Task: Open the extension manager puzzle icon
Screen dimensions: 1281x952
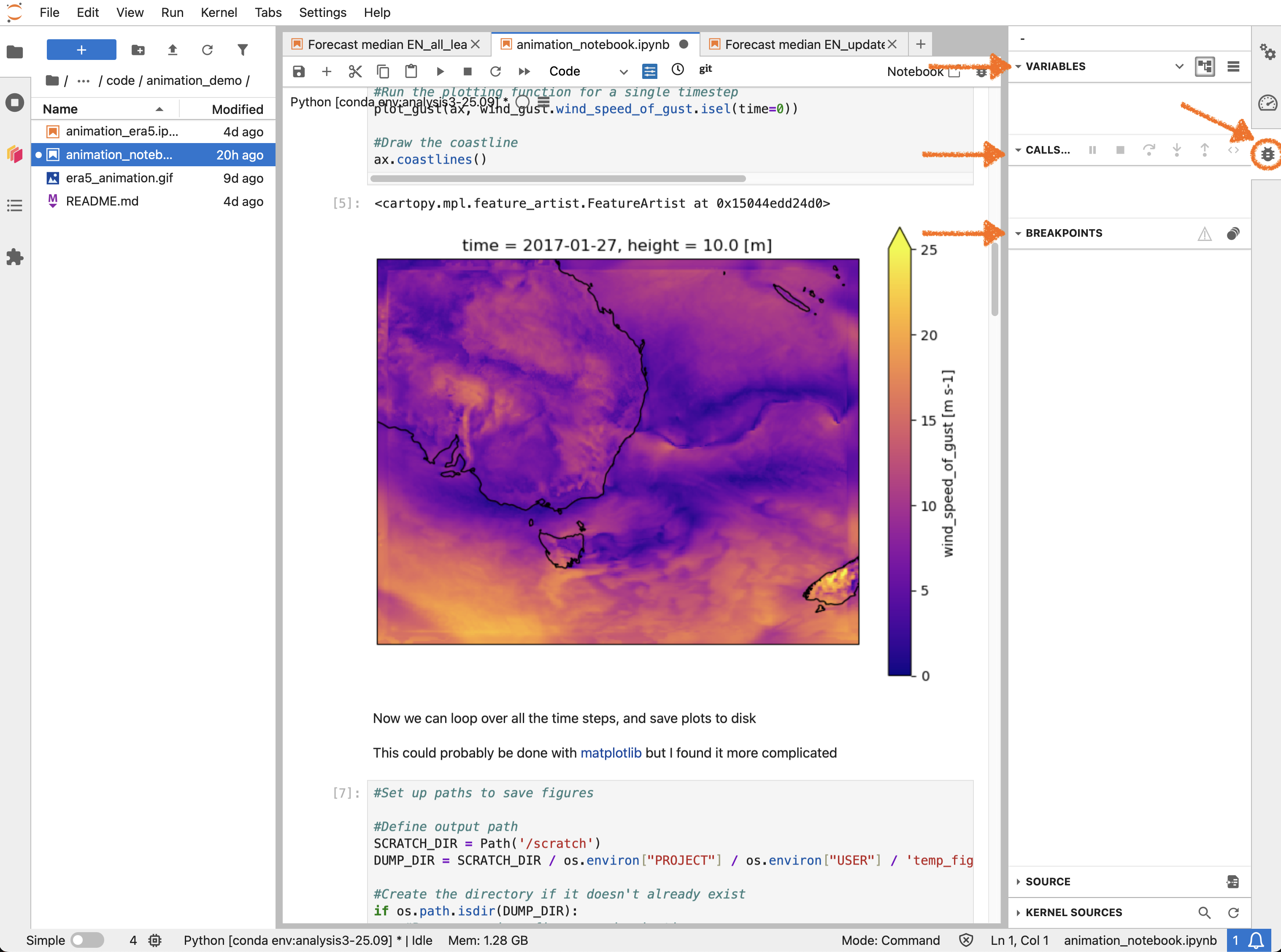Action: point(14,257)
